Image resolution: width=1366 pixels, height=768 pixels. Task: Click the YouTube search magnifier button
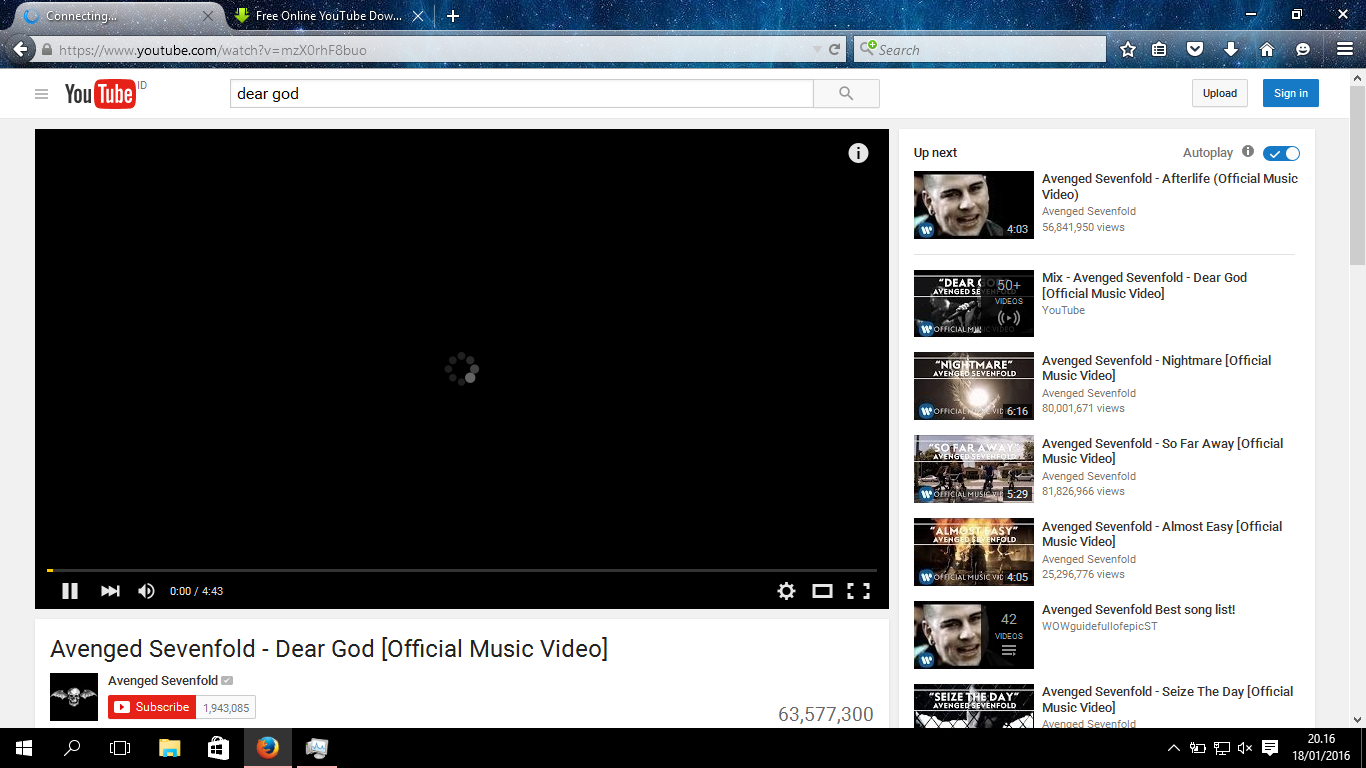(x=846, y=93)
